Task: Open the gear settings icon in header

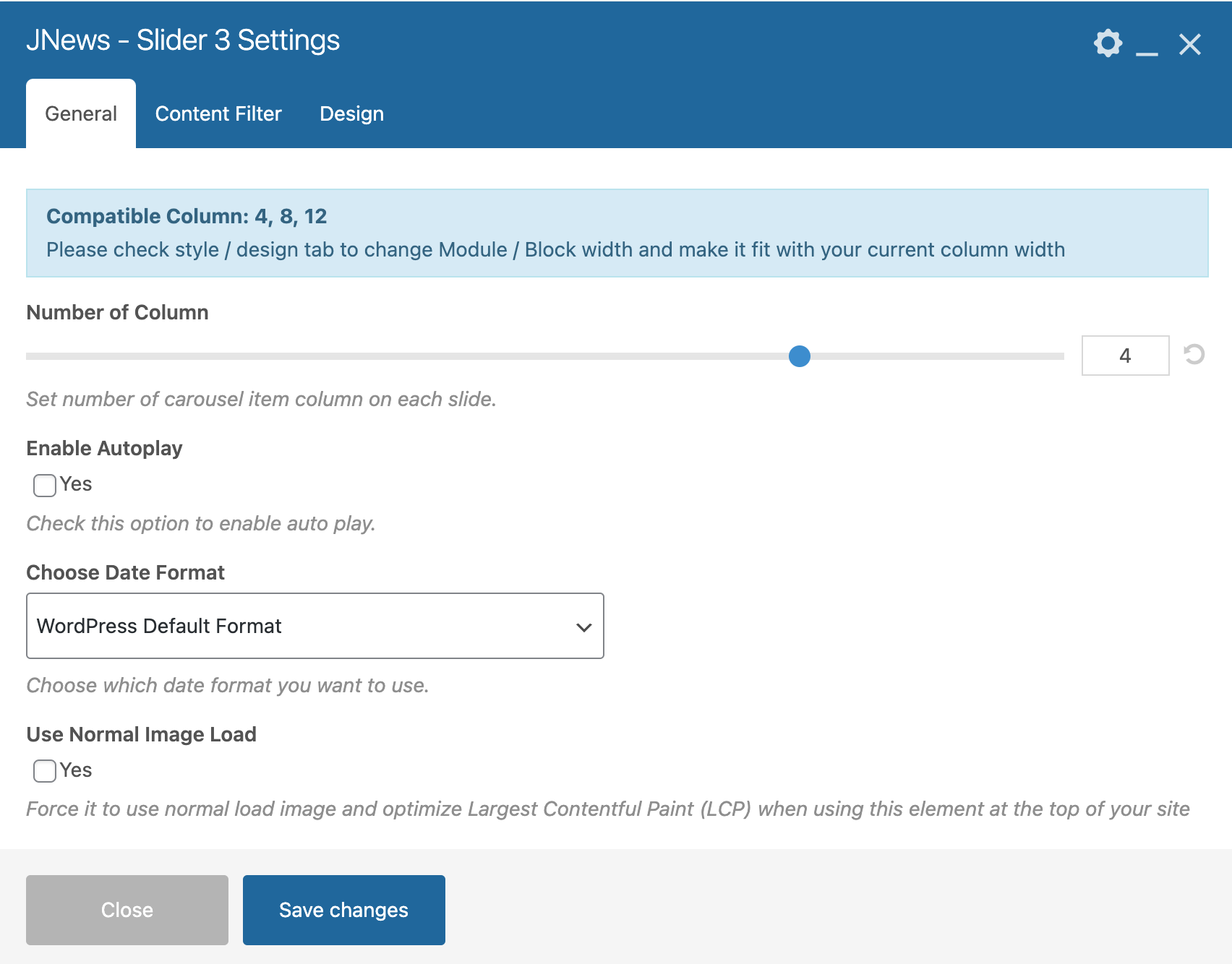Action: pyautogui.click(x=1108, y=43)
